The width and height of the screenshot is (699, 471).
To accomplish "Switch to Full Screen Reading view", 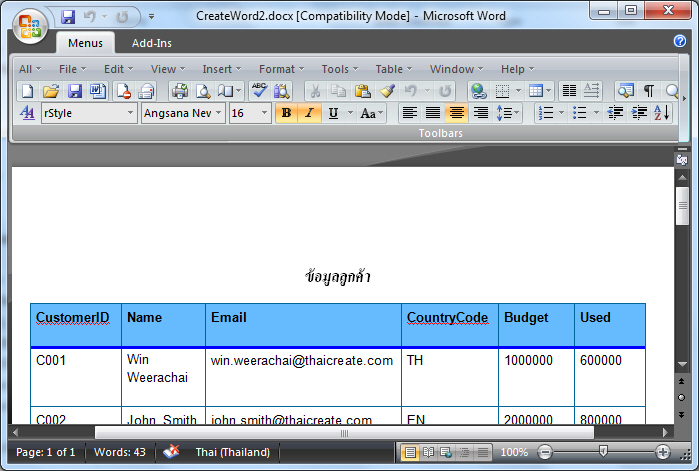I will [428, 452].
